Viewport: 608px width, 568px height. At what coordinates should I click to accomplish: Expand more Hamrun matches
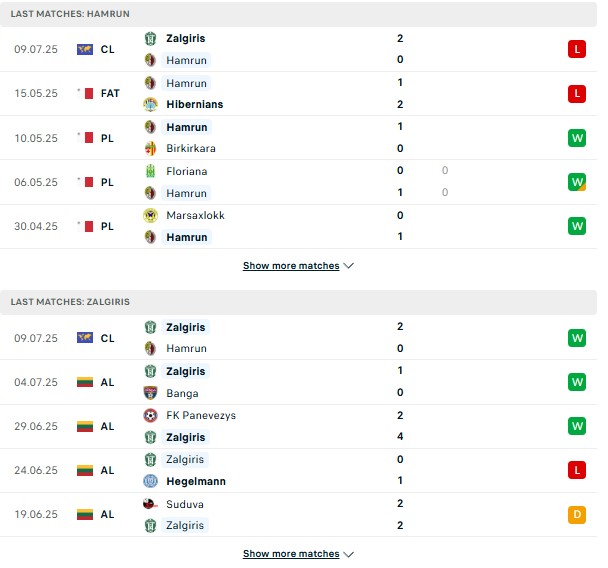point(291,266)
